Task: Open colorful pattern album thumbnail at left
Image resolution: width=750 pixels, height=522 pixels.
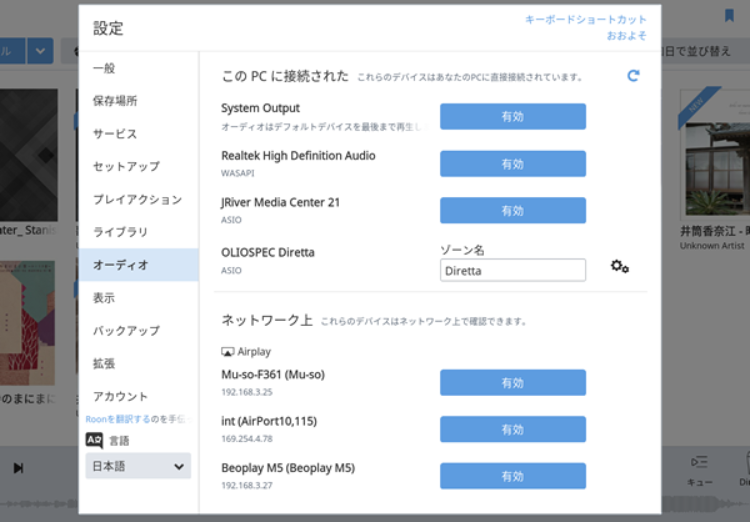Action: [27, 323]
